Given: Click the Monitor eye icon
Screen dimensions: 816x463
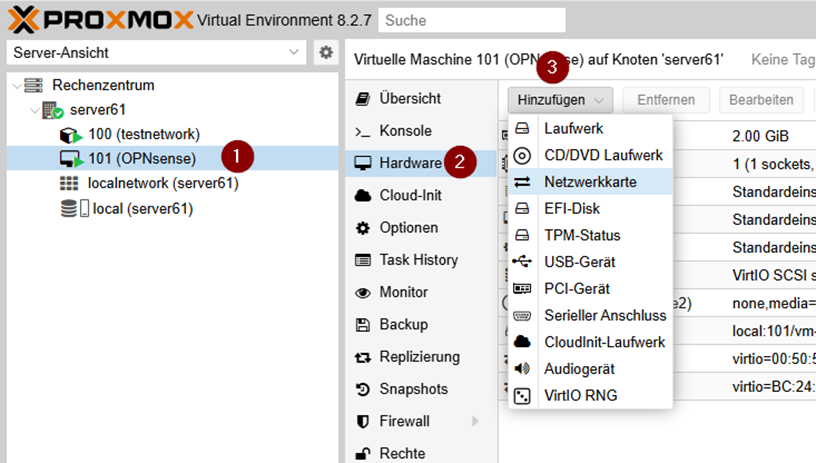Looking at the screenshot, I should 363,293.
